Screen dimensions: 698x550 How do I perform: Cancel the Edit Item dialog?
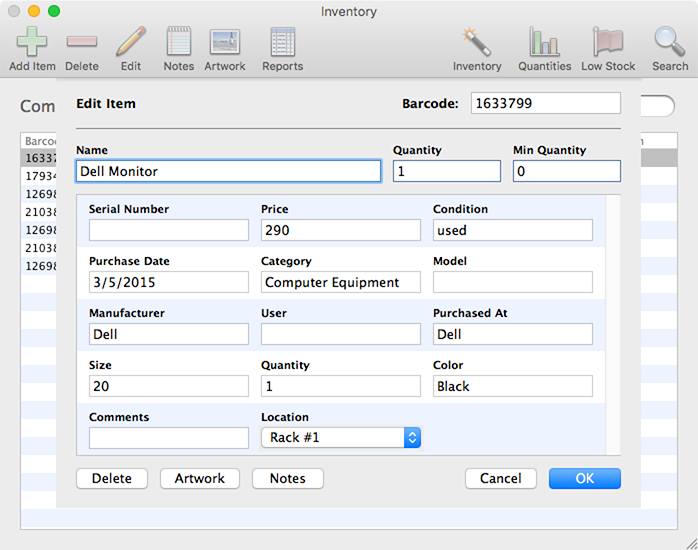[501, 478]
